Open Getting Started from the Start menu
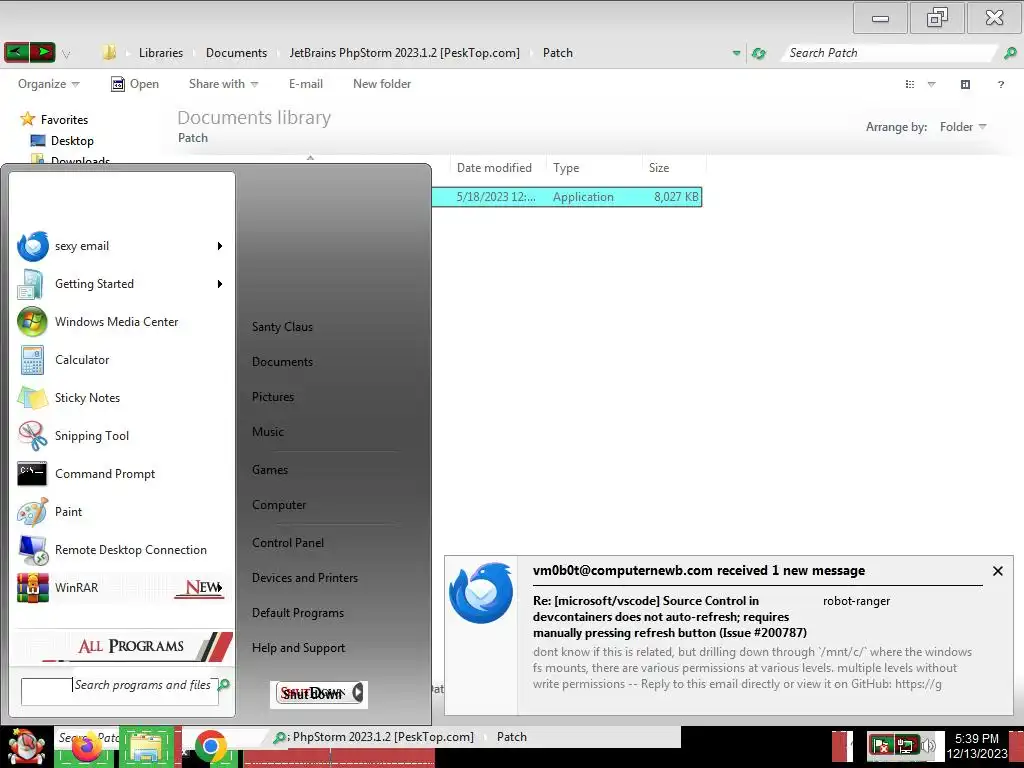Image resolution: width=1024 pixels, height=768 pixels. pos(121,284)
